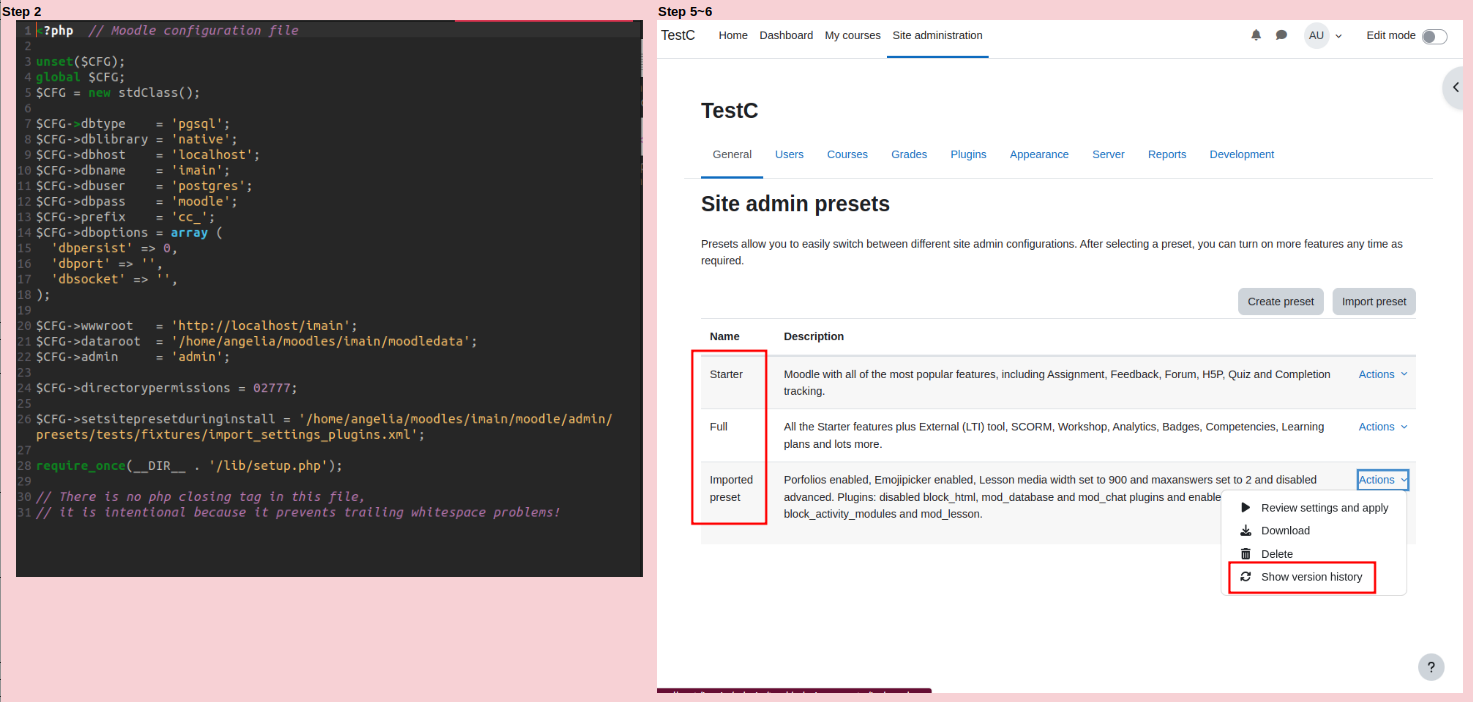Screen dimensions: 1473x702
Task: Switch to the Plugins tab
Action: (x=968, y=154)
